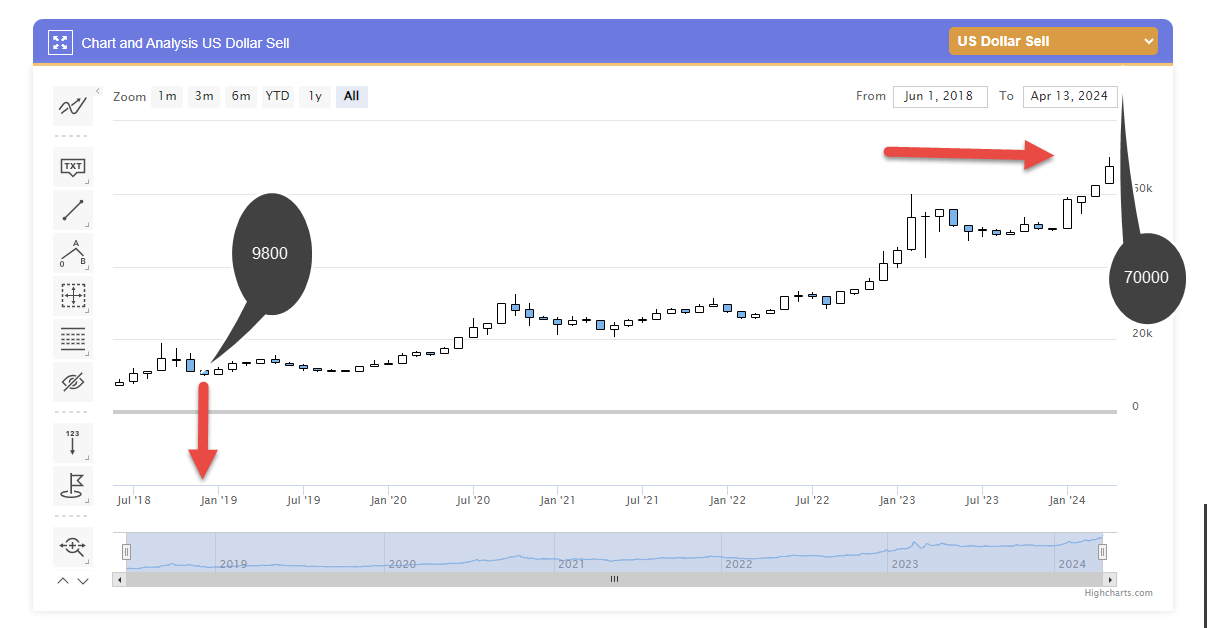Click the horizontal scrollbar thumb grip
The height and width of the screenshot is (628, 1207).
pyautogui.click(x=615, y=579)
